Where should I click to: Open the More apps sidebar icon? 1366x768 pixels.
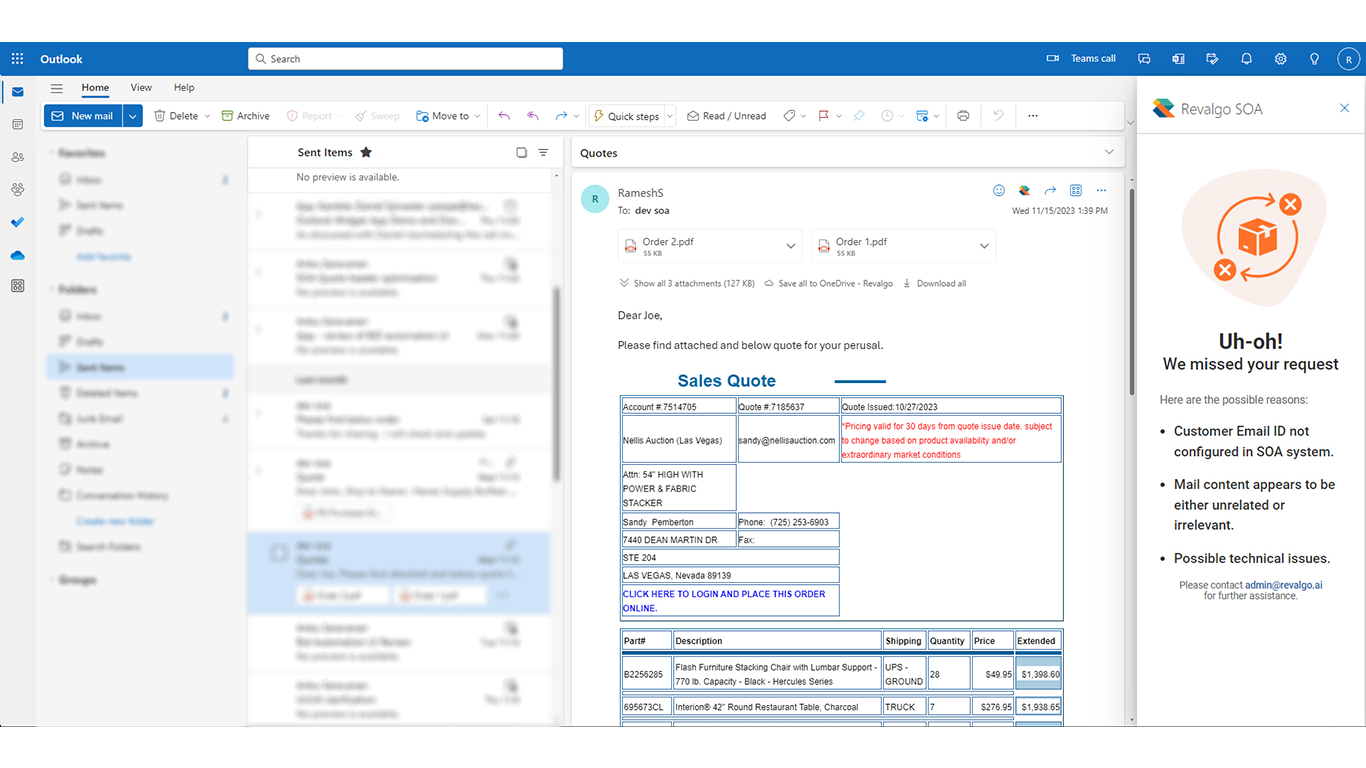pyautogui.click(x=17, y=286)
